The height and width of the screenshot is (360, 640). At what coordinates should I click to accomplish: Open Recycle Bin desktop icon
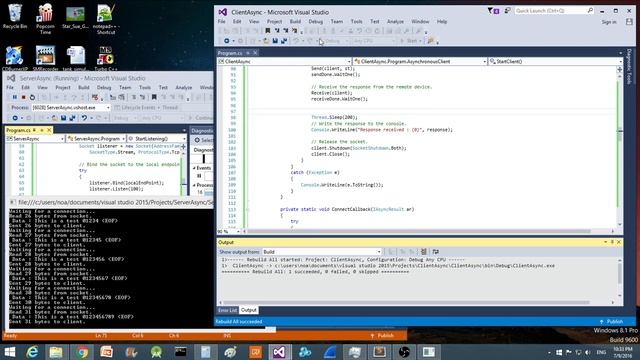coord(15,16)
